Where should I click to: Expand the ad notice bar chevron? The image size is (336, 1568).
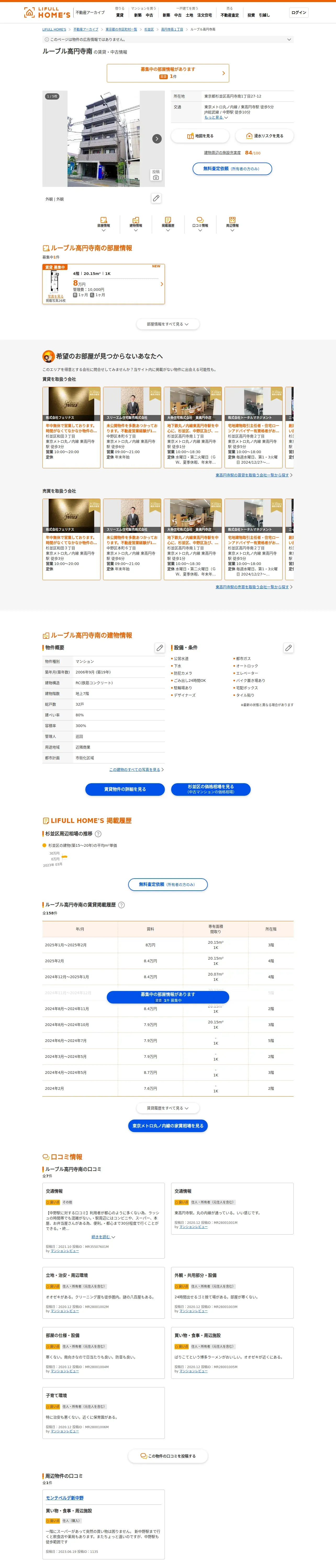click(x=289, y=39)
